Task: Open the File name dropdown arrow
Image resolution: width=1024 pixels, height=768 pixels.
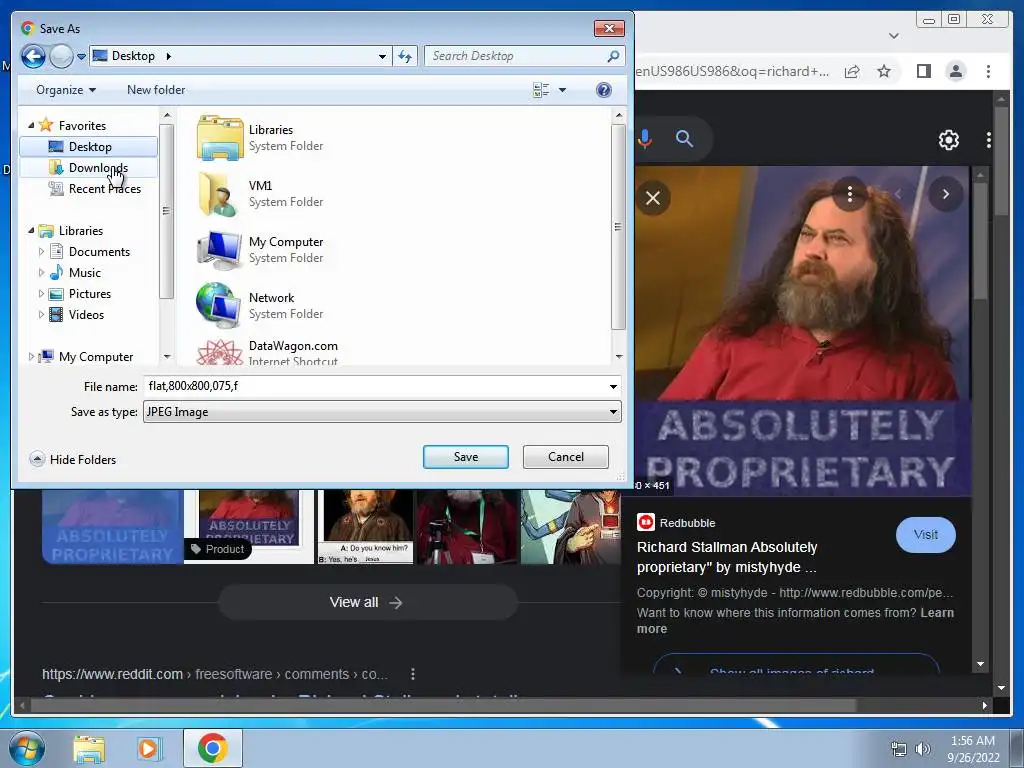Action: 613,387
